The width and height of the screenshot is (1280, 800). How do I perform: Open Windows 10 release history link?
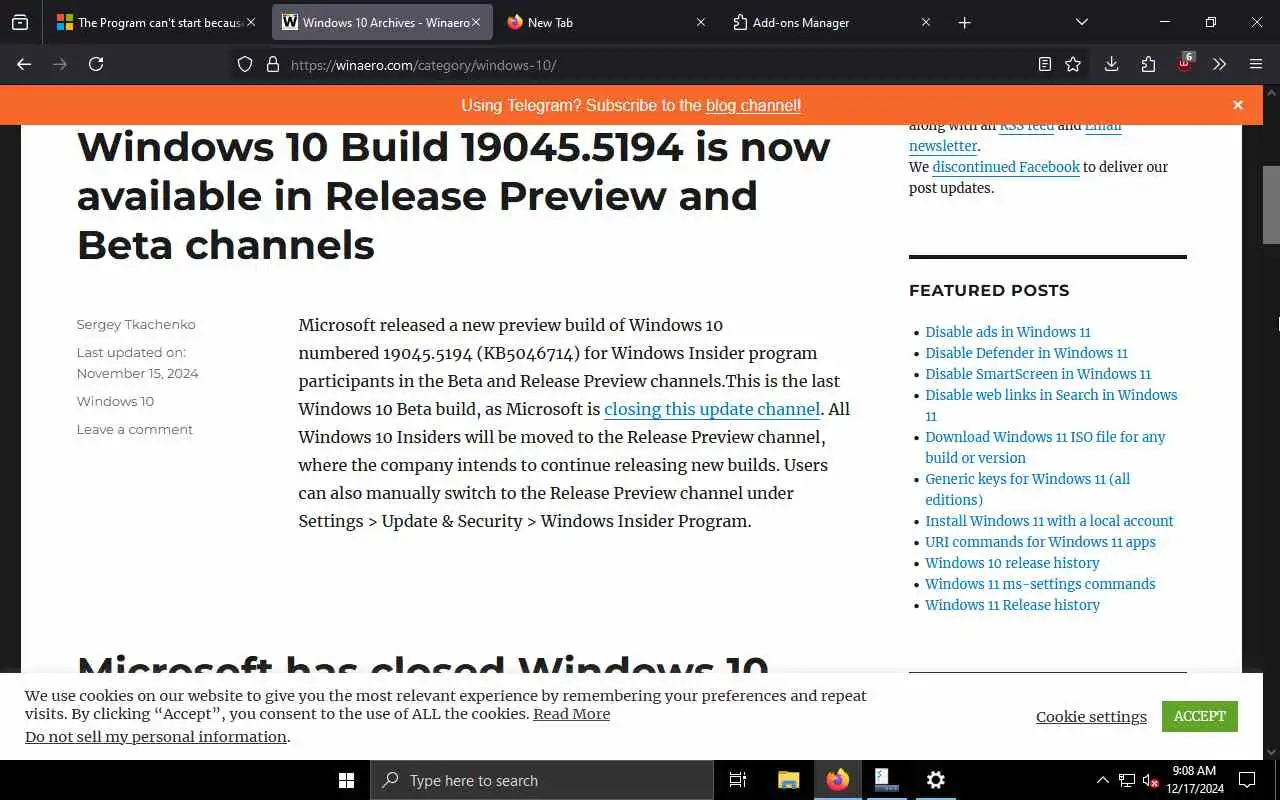coord(1012,563)
